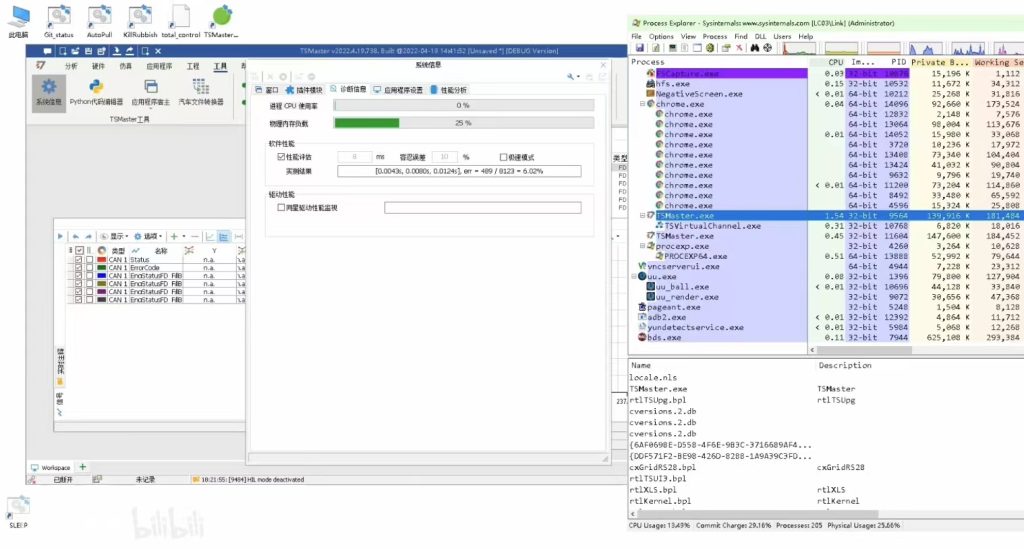Collapse the uu.exe process tree node
Screen dimensions: 1024x549
point(635,276)
